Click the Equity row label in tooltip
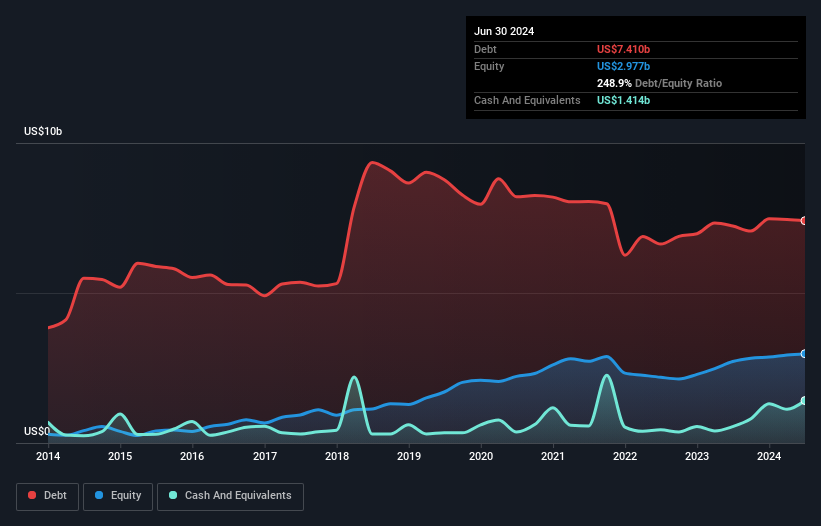The width and height of the screenshot is (821, 526). coord(489,66)
